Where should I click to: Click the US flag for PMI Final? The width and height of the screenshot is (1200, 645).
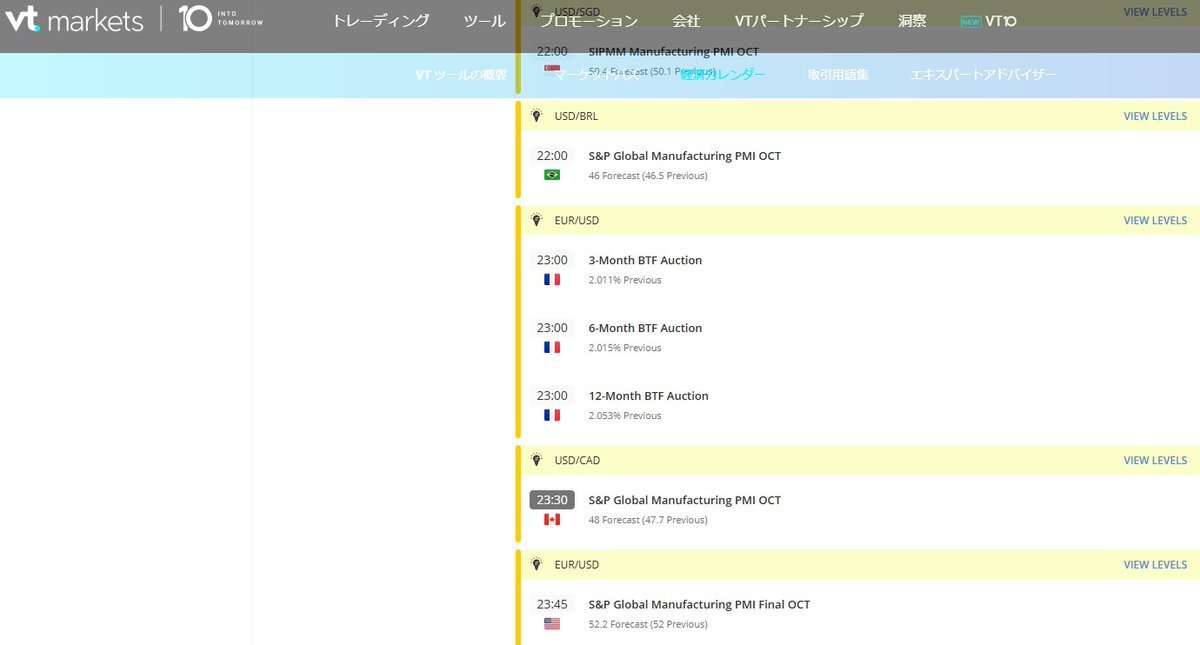(x=552, y=623)
